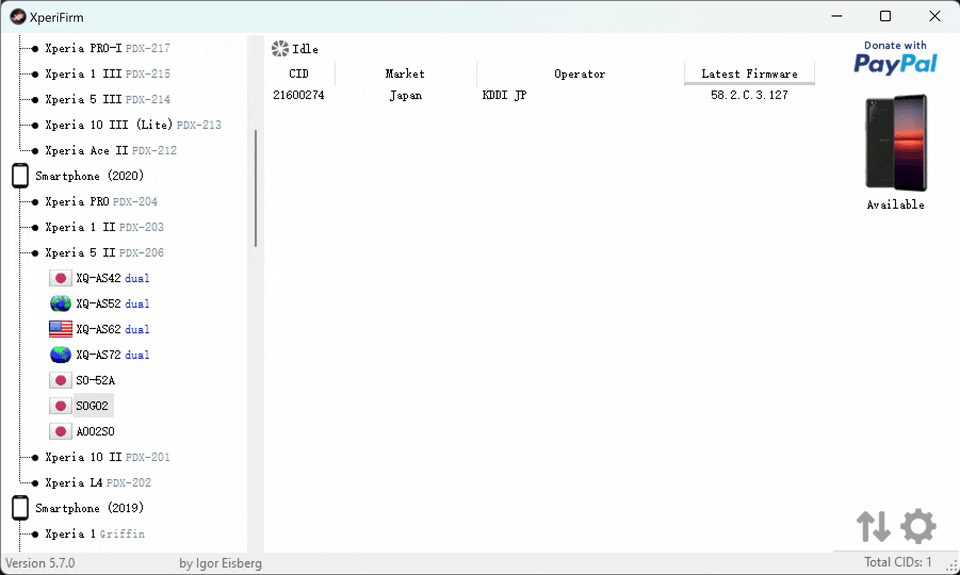
Task: Select the XQ-AS42 dual model
Action: (113, 278)
